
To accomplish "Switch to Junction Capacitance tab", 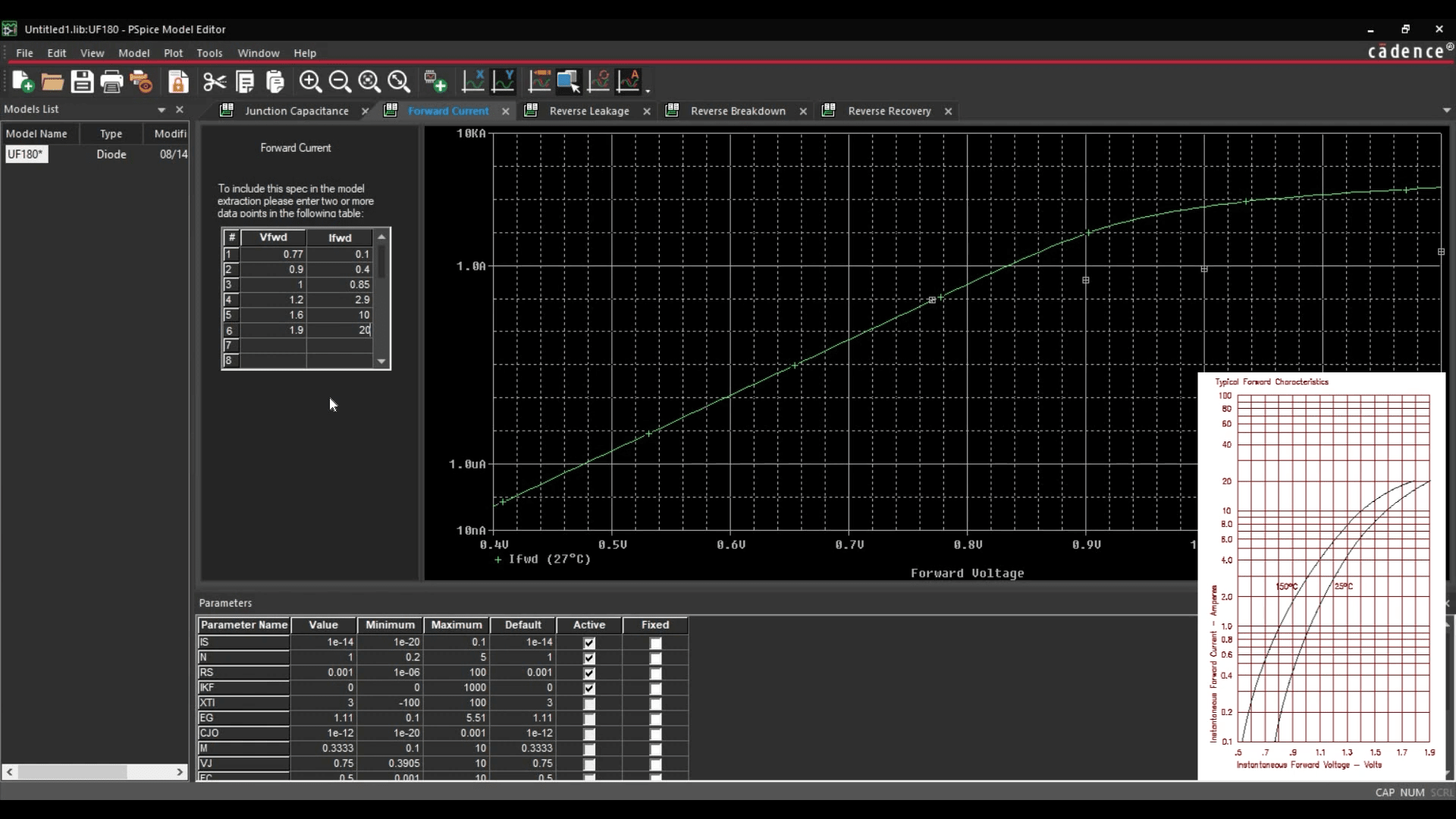I will coord(297,111).
